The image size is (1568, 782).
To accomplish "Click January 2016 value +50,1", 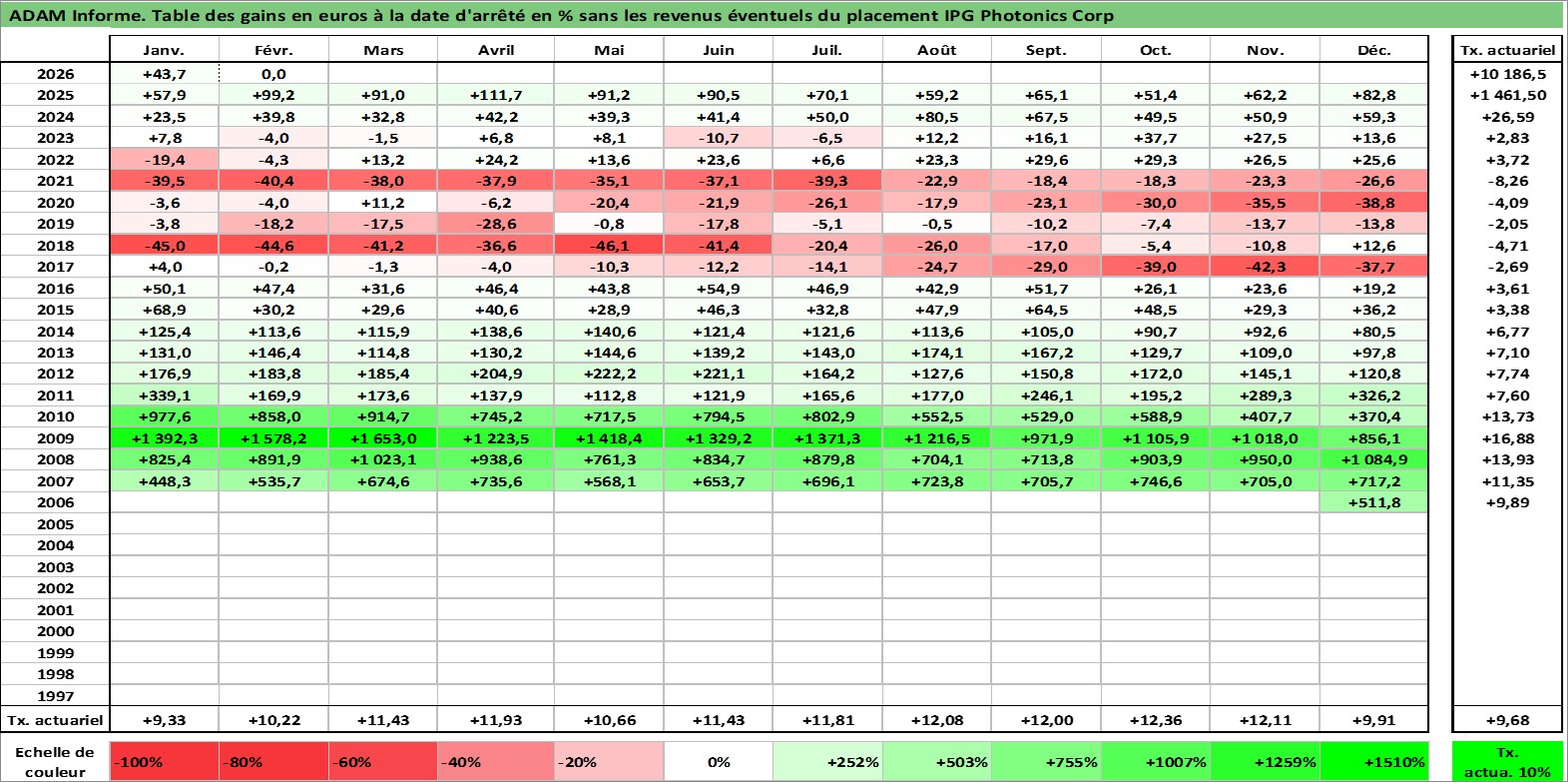I will [164, 289].
